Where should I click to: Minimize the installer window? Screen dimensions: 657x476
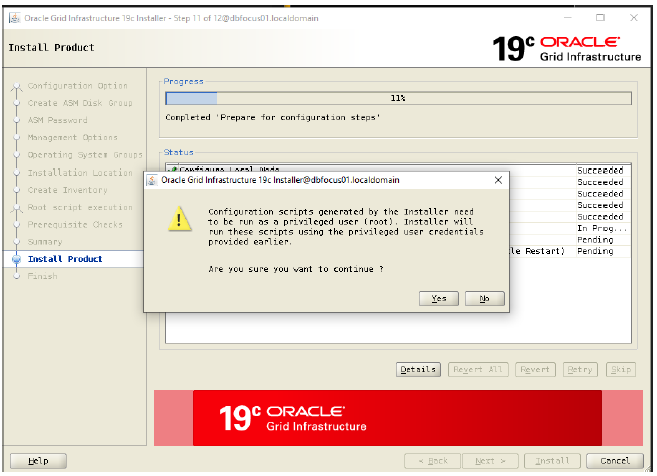tap(567, 18)
